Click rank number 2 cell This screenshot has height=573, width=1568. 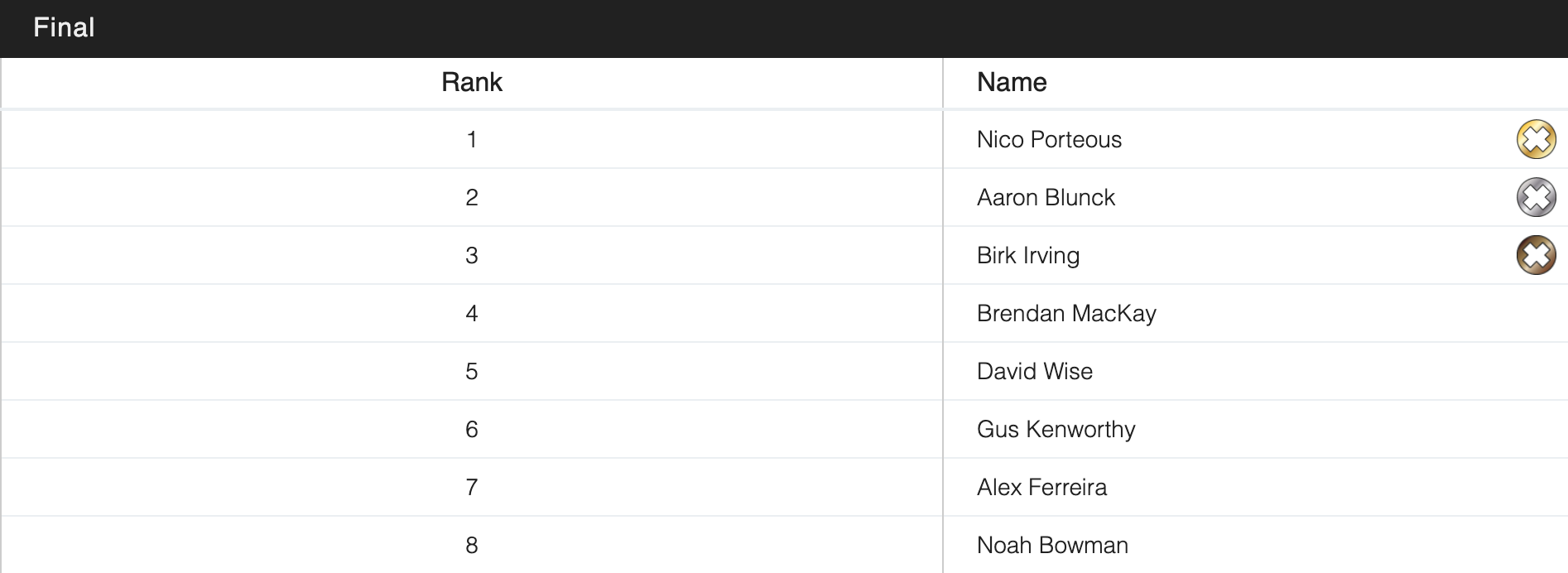[472, 197]
